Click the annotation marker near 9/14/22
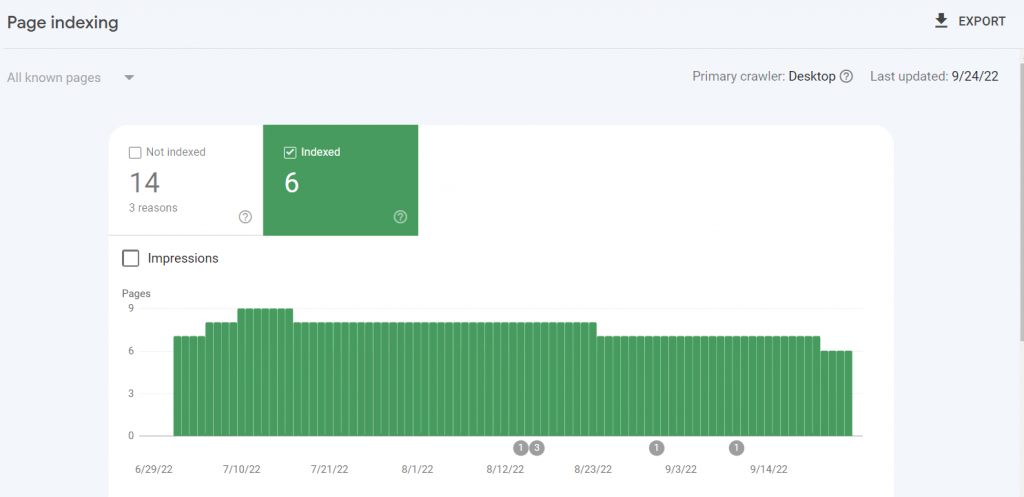 click(x=736, y=448)
